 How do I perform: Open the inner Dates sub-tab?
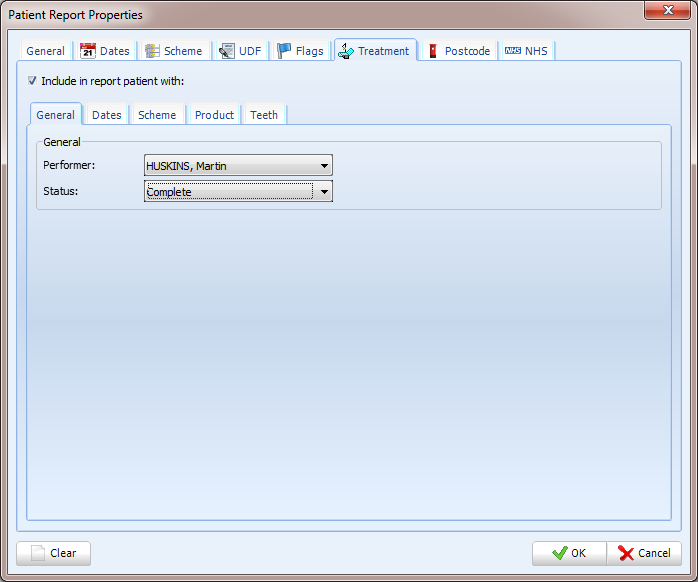point(106,115)
